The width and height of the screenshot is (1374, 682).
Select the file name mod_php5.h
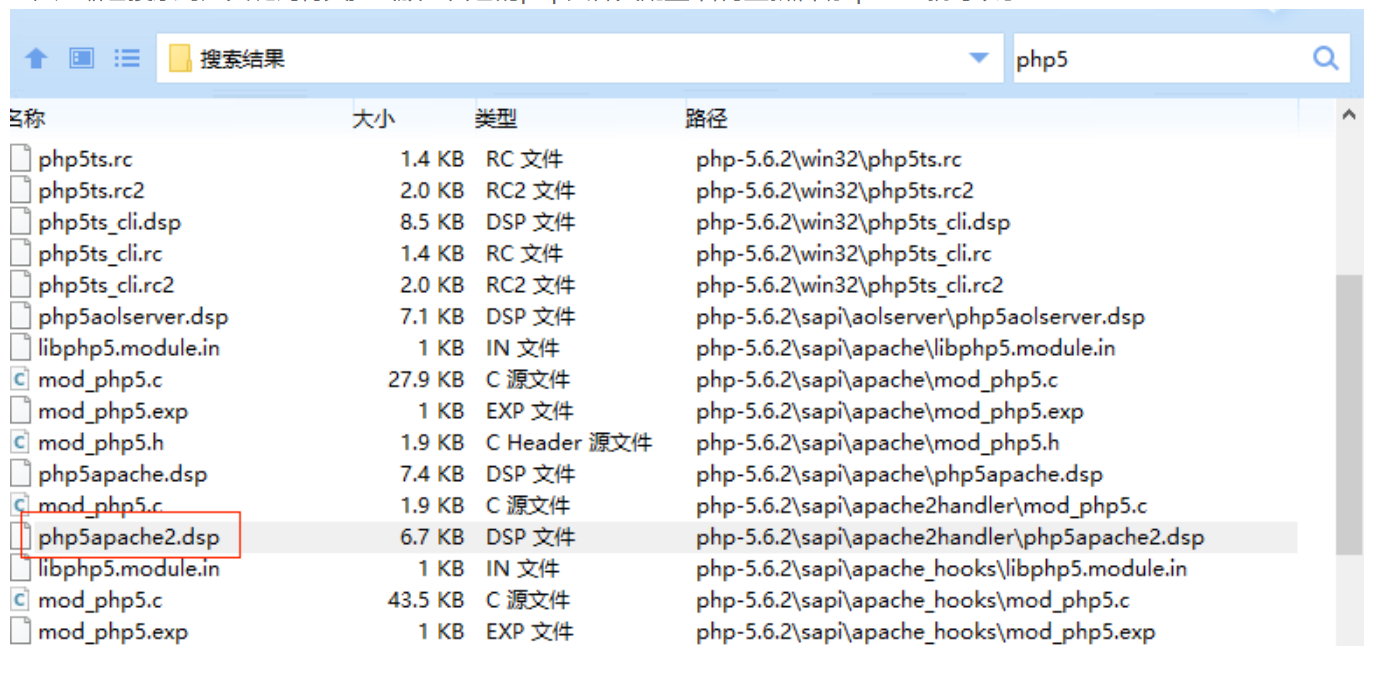pyautogui.click(x=101, y=442)
